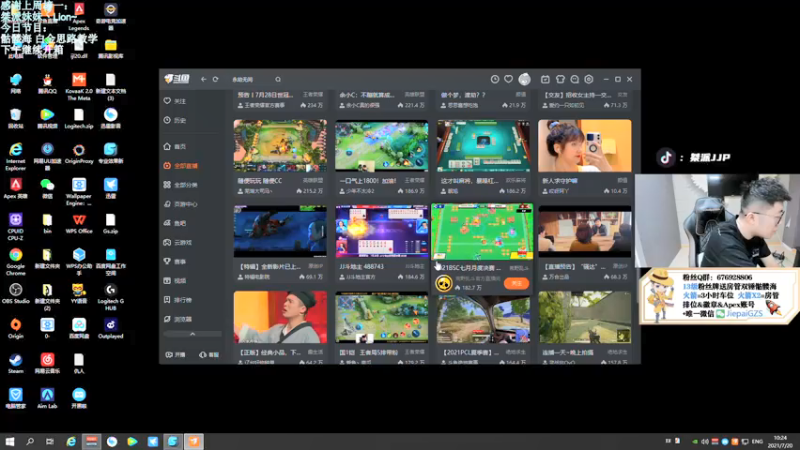The image size is (800, 450).
Task: Open 历史 in the Douyu sidebar
Action: (176, 120)
